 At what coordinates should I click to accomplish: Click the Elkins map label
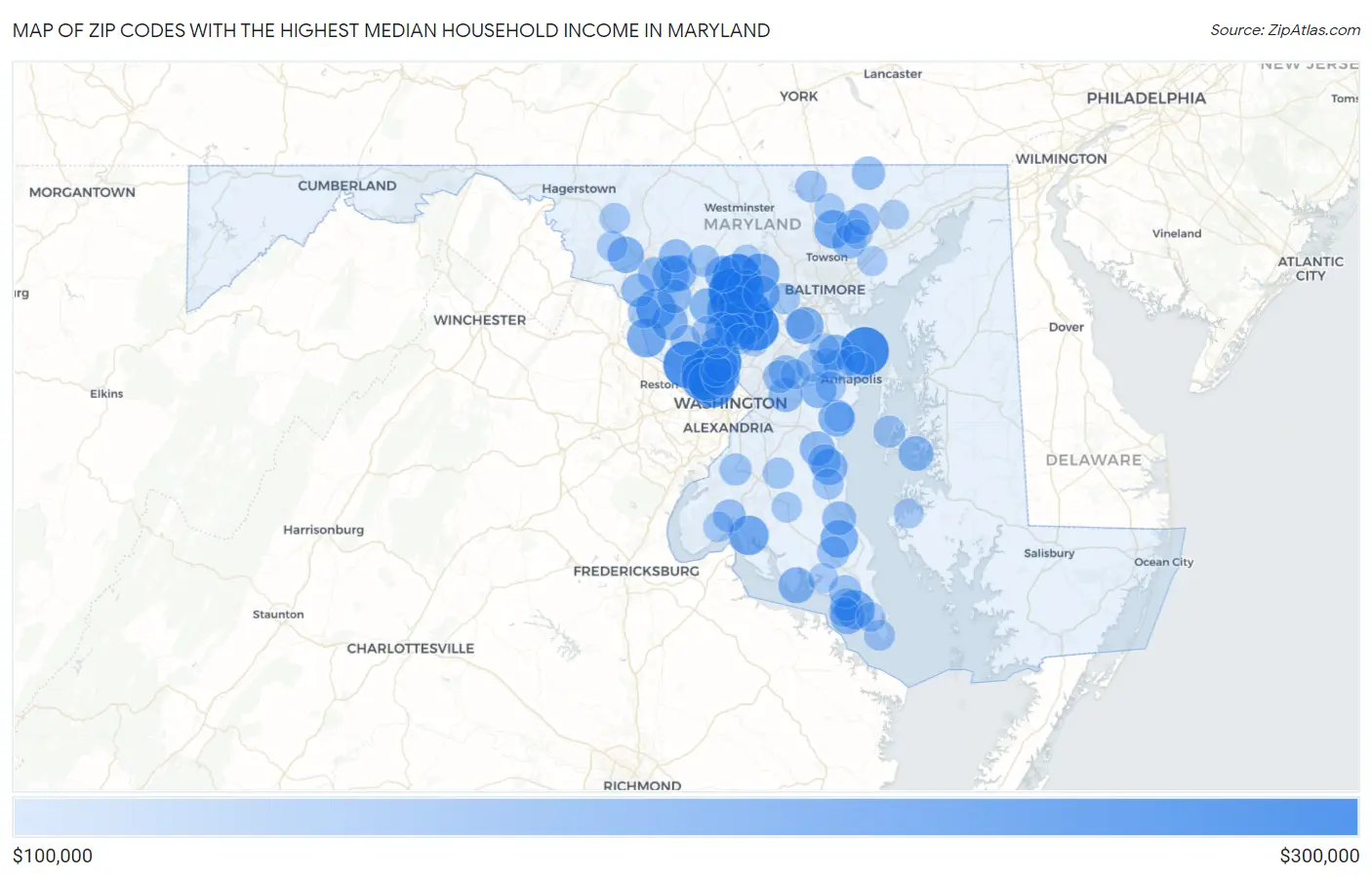click(x=106, y=394)
